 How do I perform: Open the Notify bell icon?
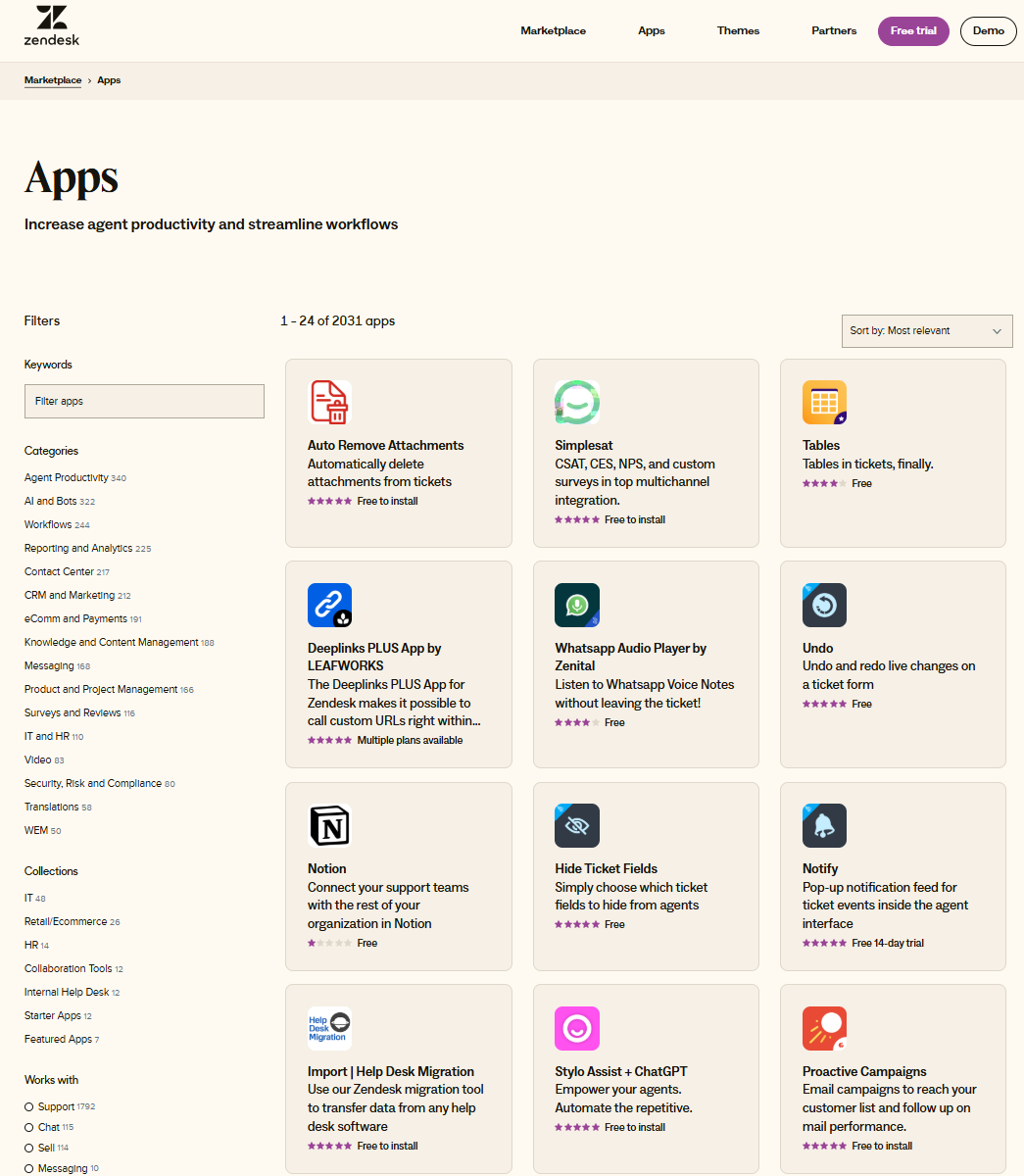[824, 826]
